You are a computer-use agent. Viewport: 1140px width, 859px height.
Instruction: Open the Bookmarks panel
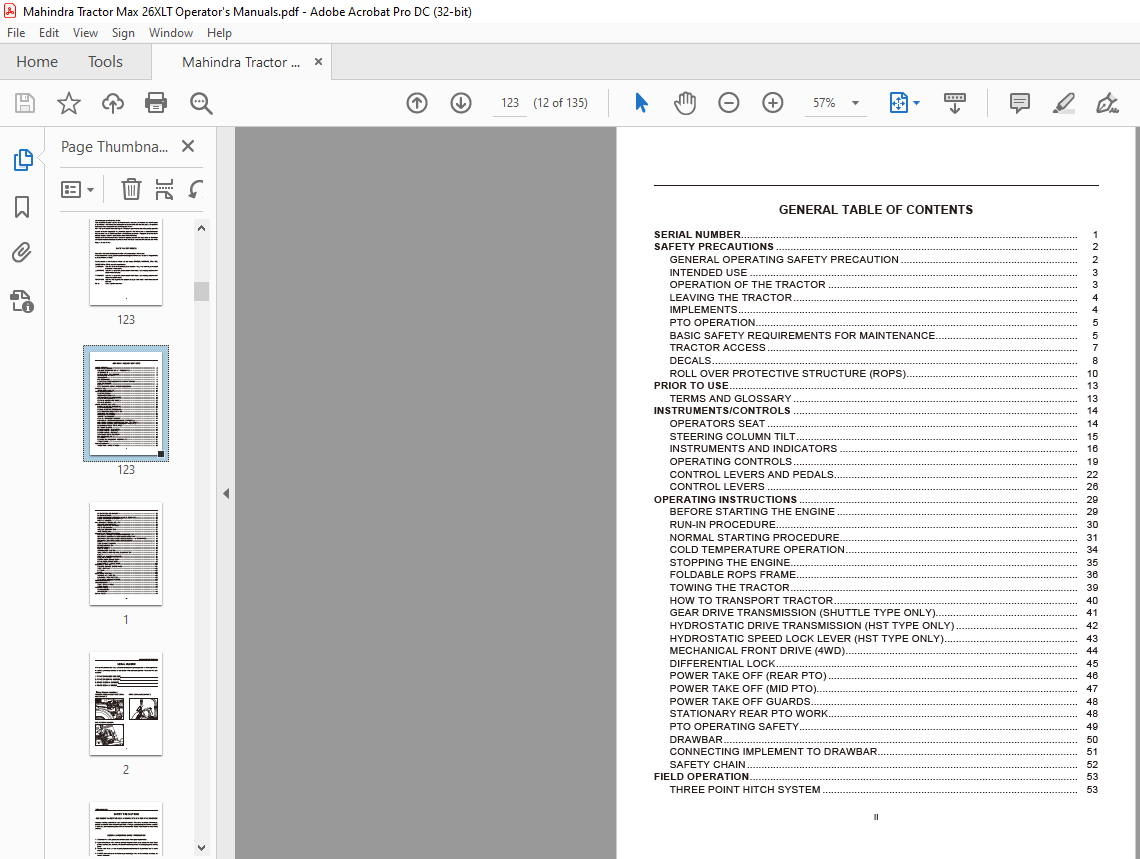point(22,207)
